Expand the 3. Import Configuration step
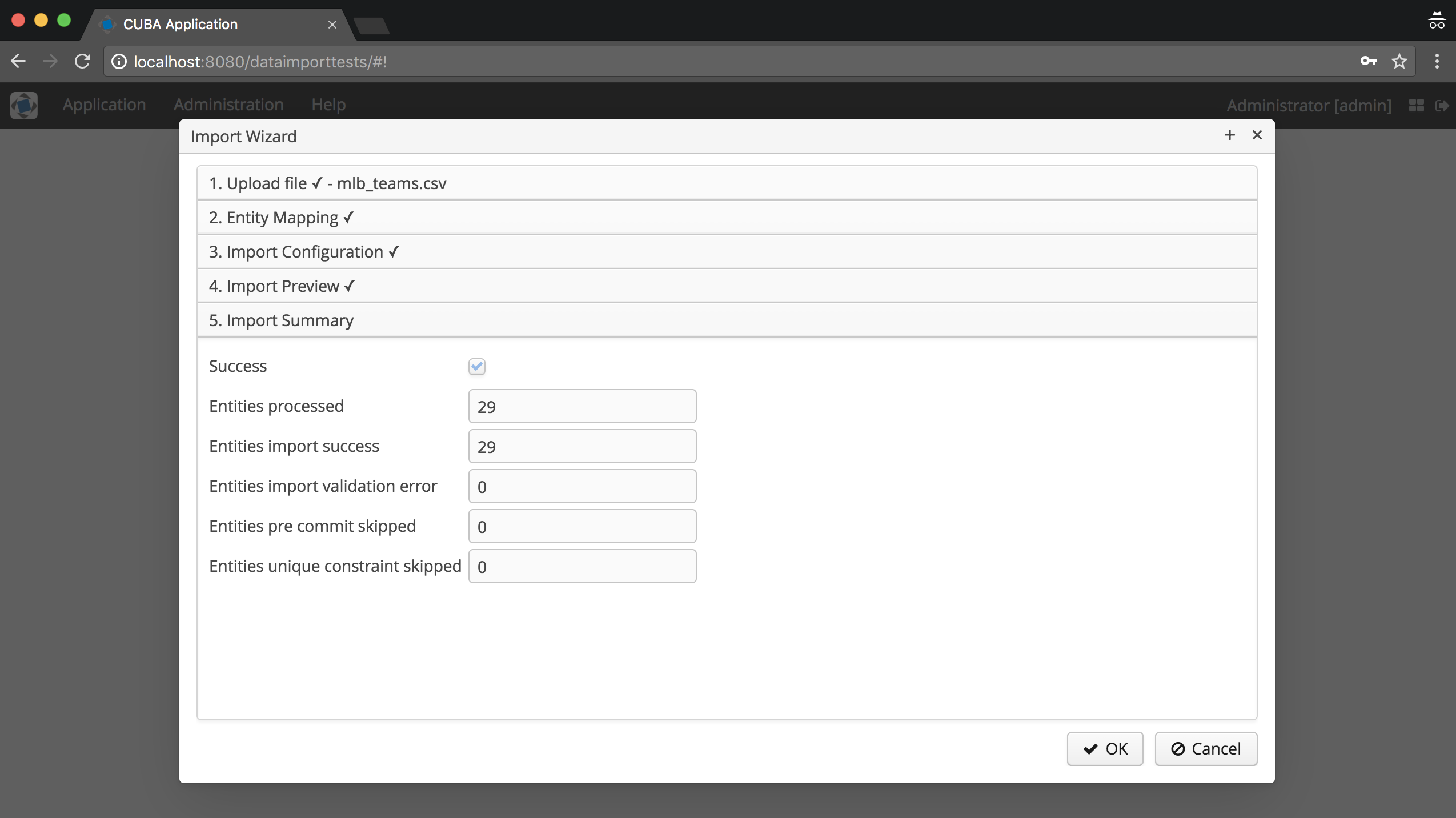 pyautogui.click(x=727, y=252)
